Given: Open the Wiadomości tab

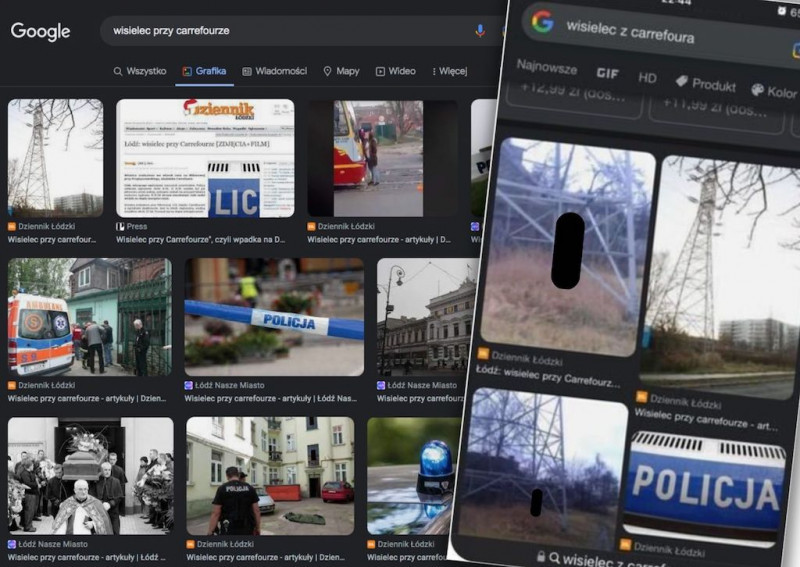Looking at the screenshot, I should 273,71.
